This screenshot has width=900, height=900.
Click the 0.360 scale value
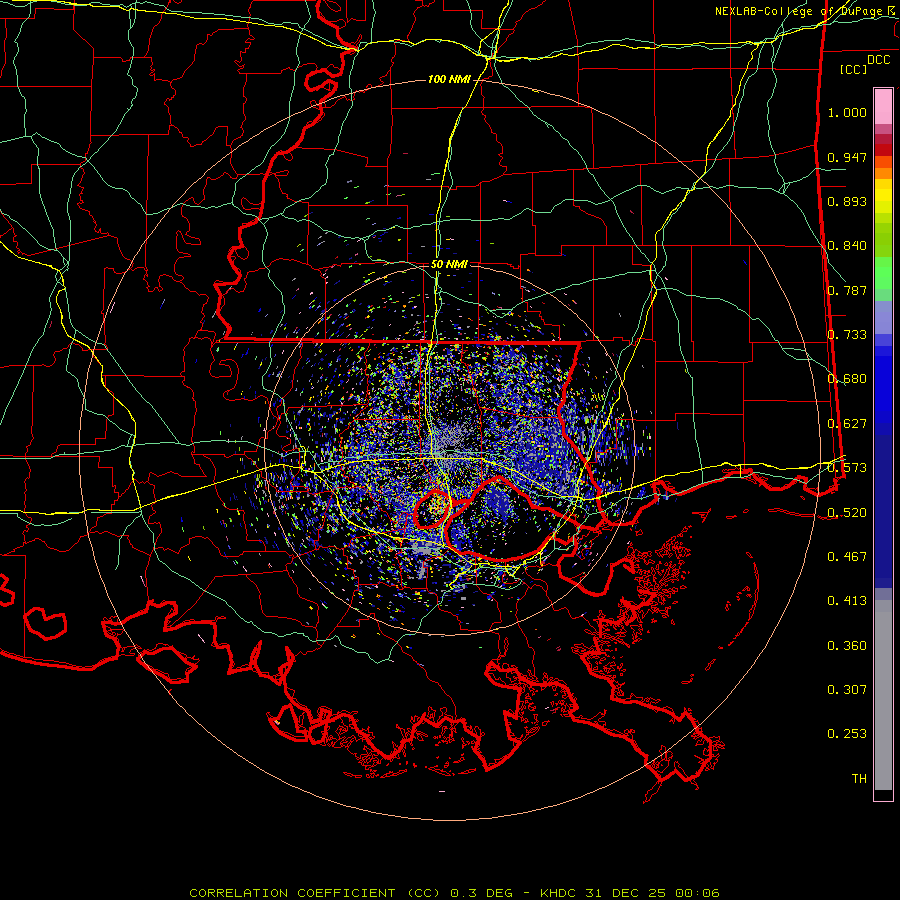click(847, 646)
